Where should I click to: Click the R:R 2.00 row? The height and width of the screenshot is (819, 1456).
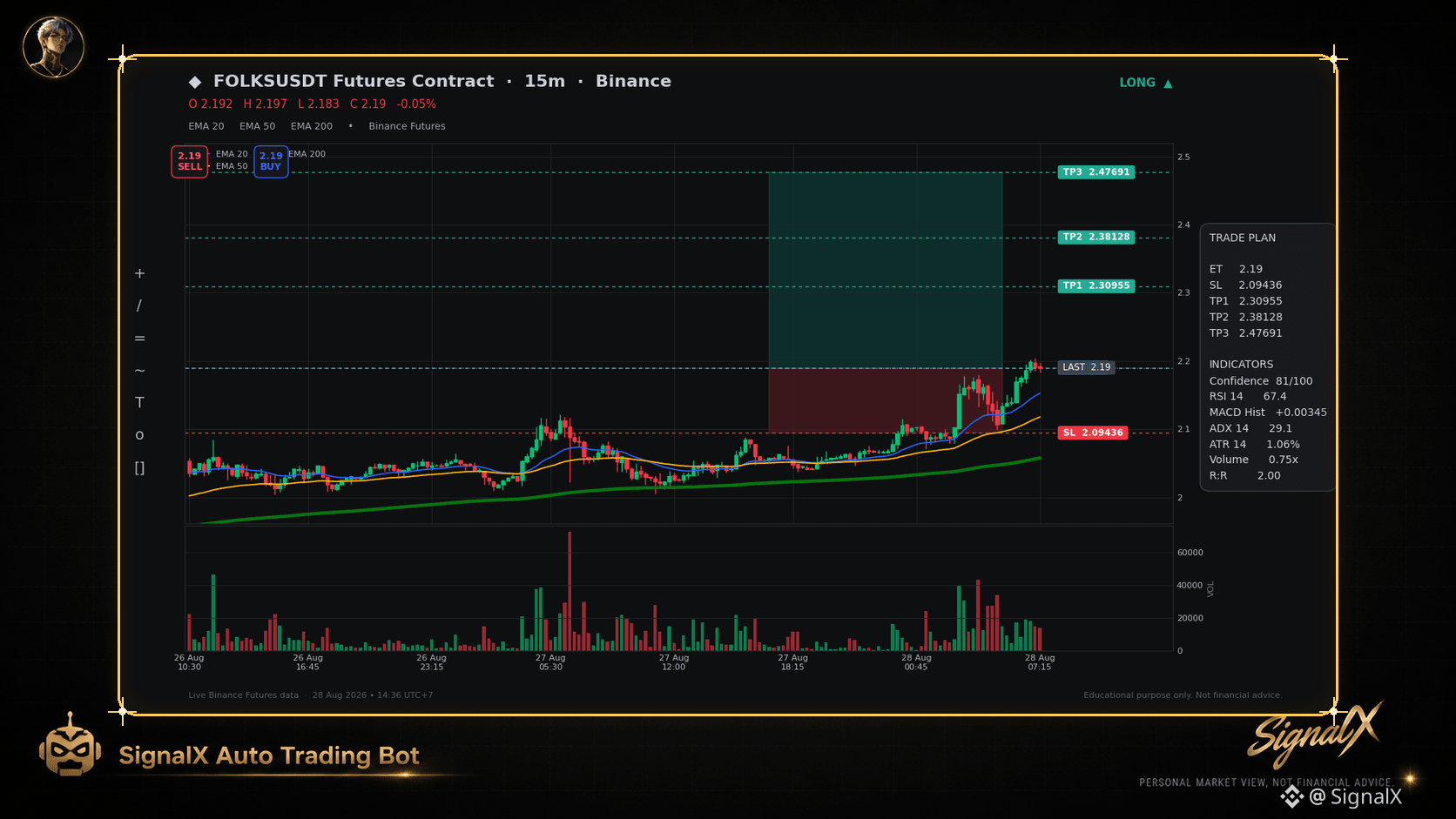1244,476
